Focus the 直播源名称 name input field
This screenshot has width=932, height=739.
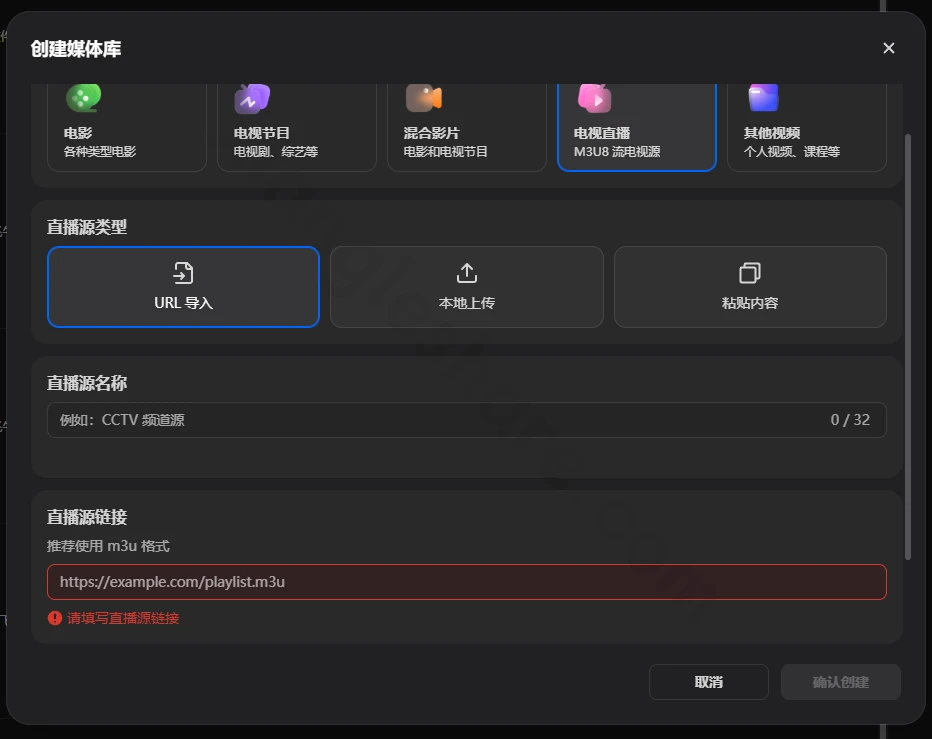[467, 420]
